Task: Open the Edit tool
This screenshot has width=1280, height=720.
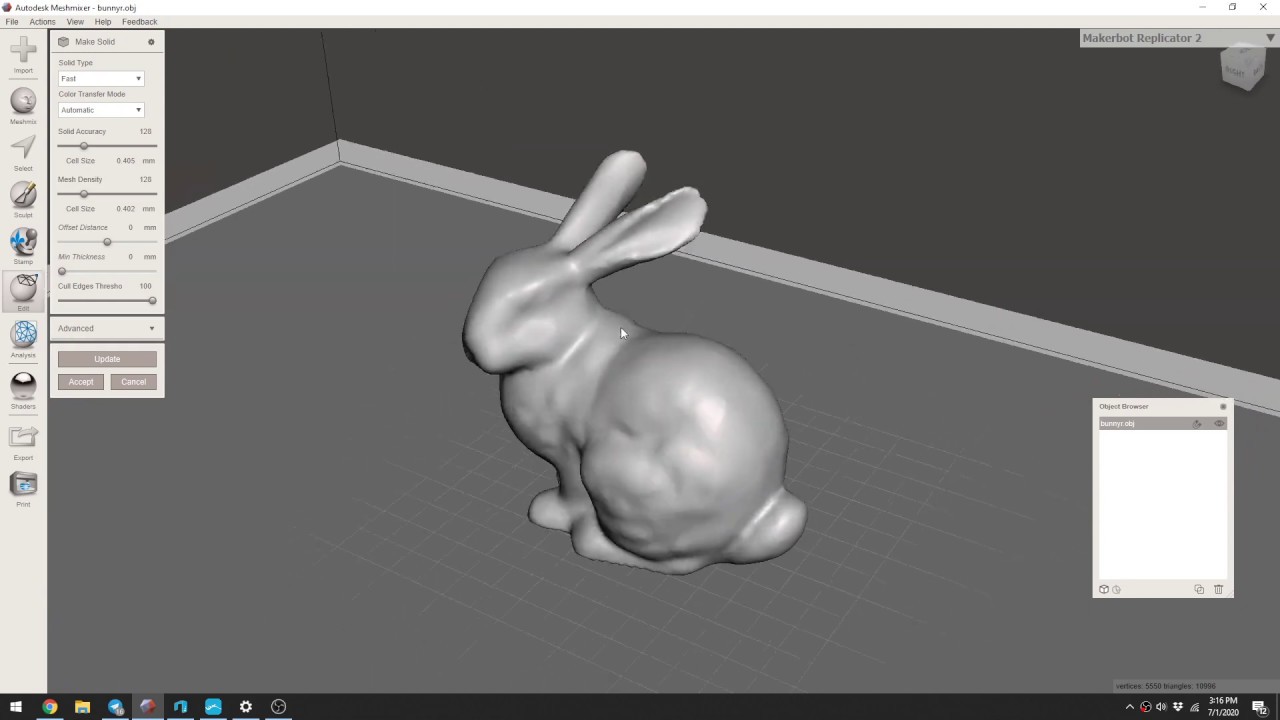Action: pos(23,292)
